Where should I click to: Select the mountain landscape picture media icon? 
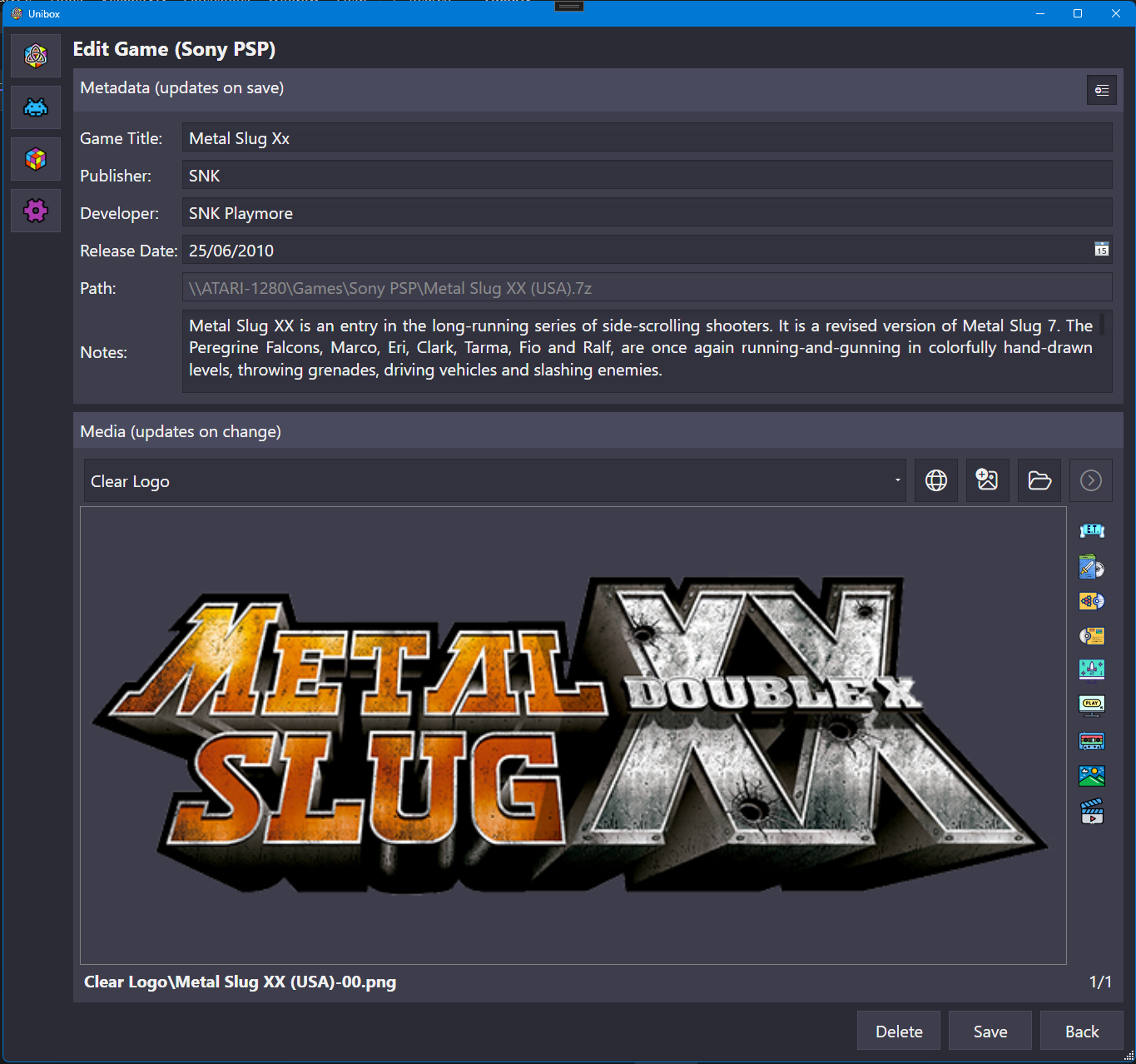pos(1092,776)
